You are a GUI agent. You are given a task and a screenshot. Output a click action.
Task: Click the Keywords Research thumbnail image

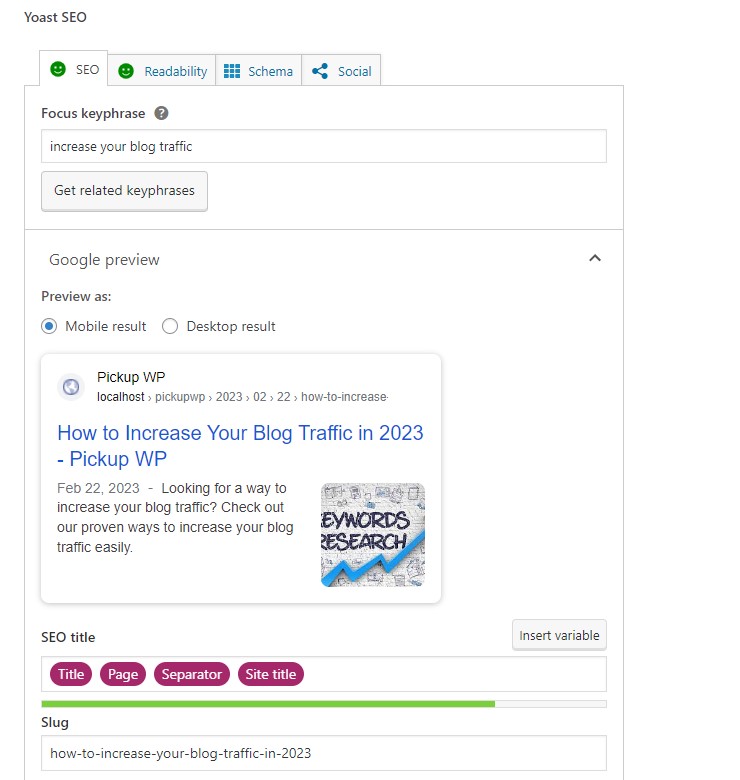pyautogui.click(x=373, y=535)
